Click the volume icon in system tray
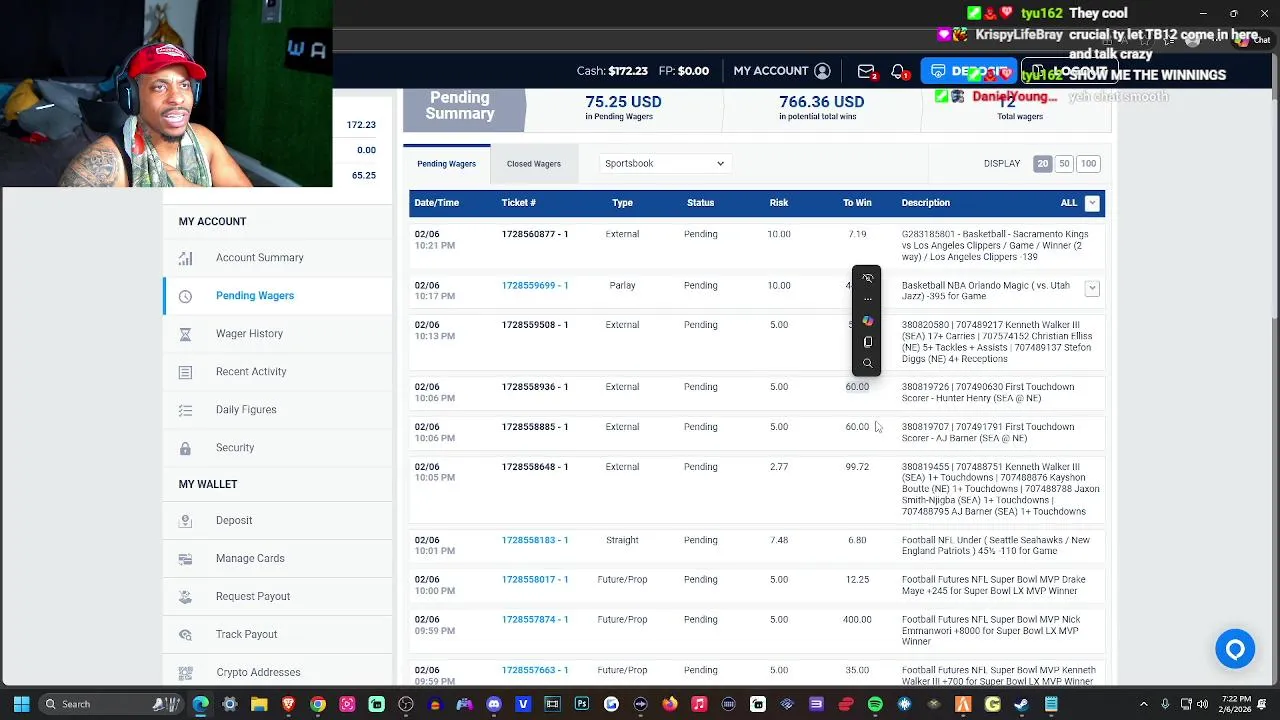 pos(1202,704)
